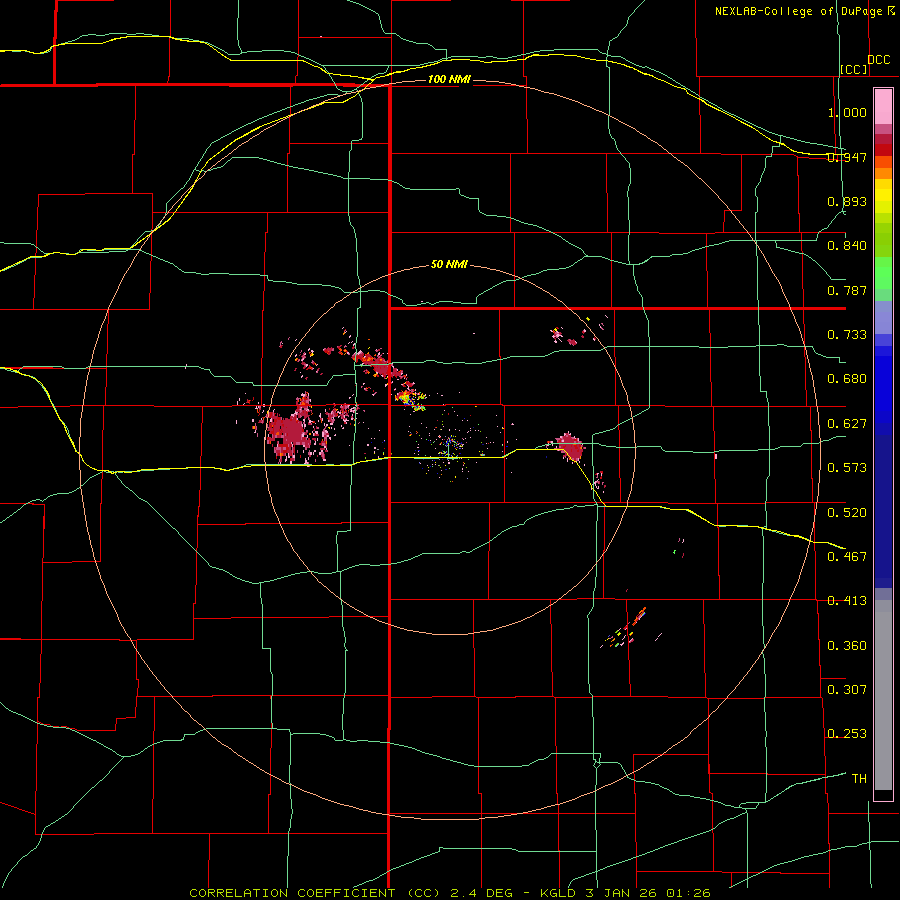Select the 0.360 color scale value

click(x=847, y=646)
